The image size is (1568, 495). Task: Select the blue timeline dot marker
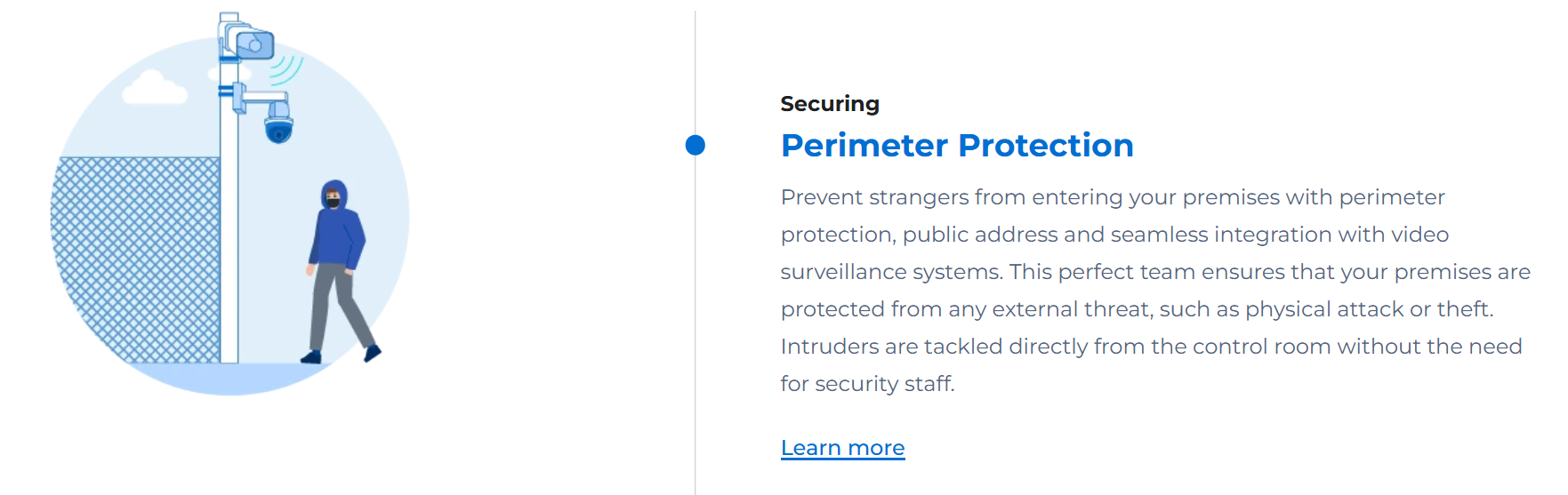(696, 145)
